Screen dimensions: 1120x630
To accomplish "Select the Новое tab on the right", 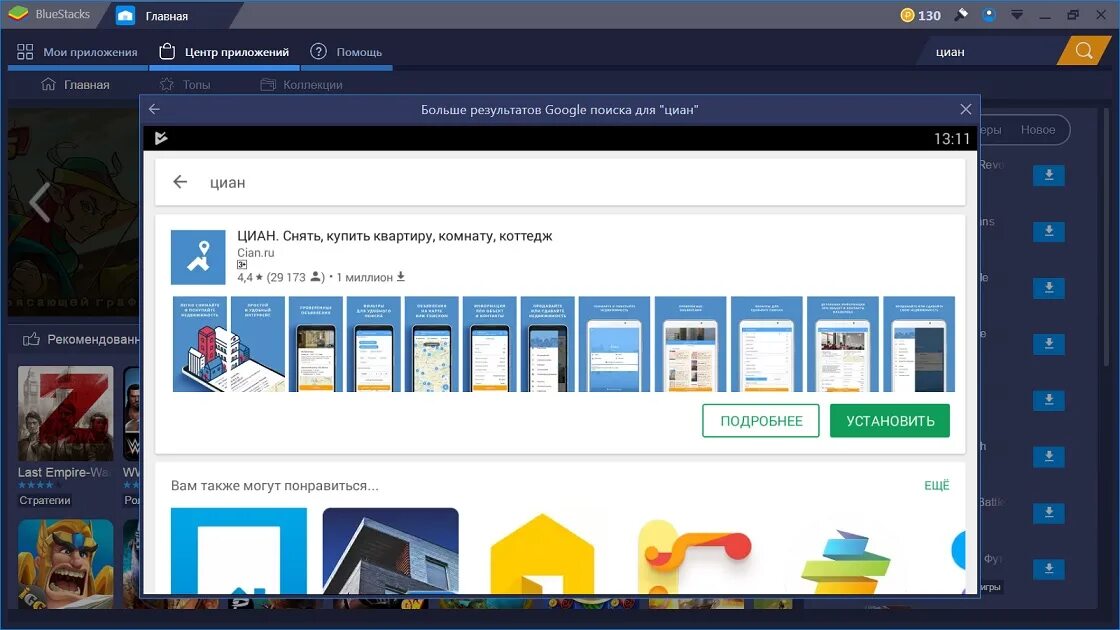I will pyautogui.click(x=1038, y=129).
